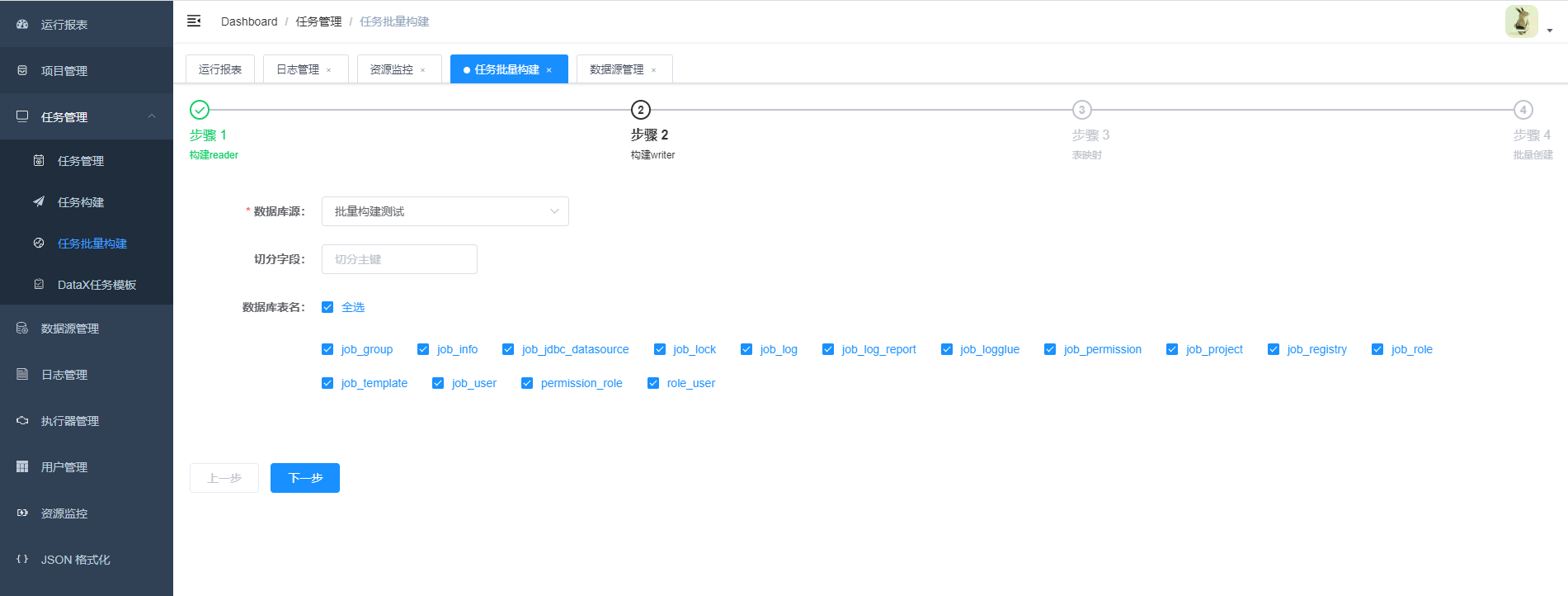Click the 运行报表 sidebar dashboard icon
1568x596 pixels.
(x=22, y=25)
